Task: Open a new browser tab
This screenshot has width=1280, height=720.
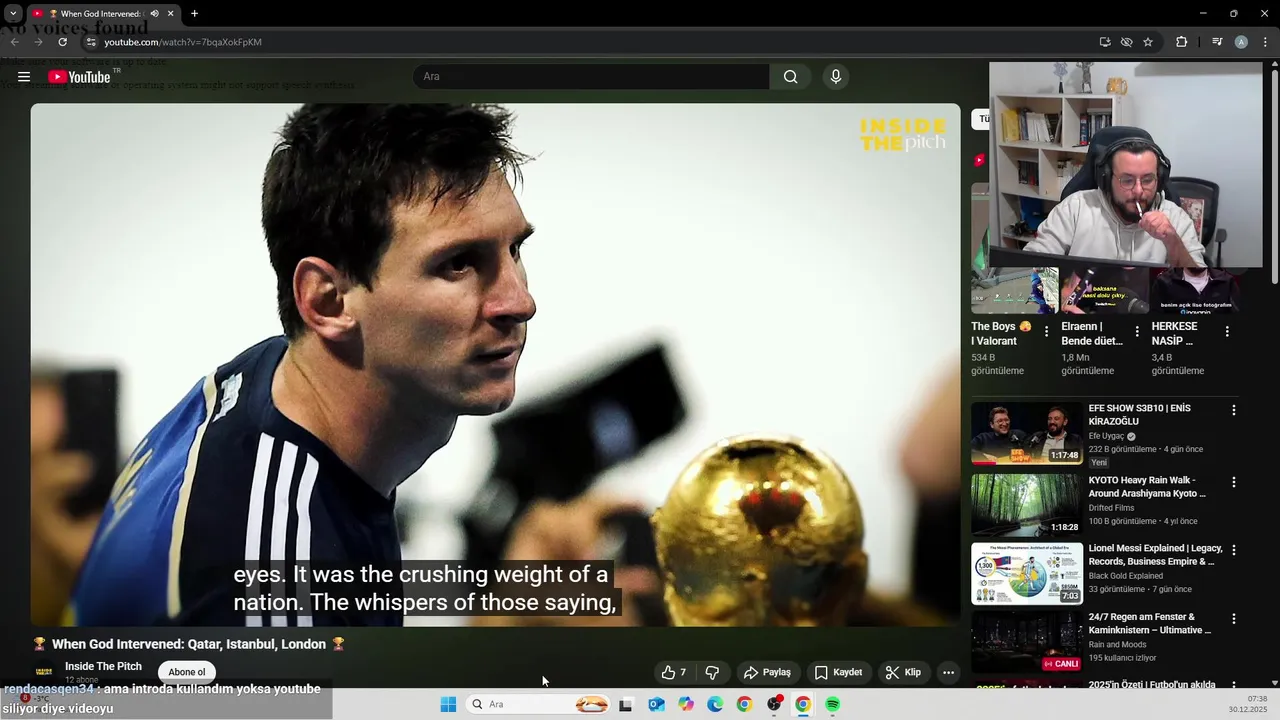Action: [x=194, y=14]
